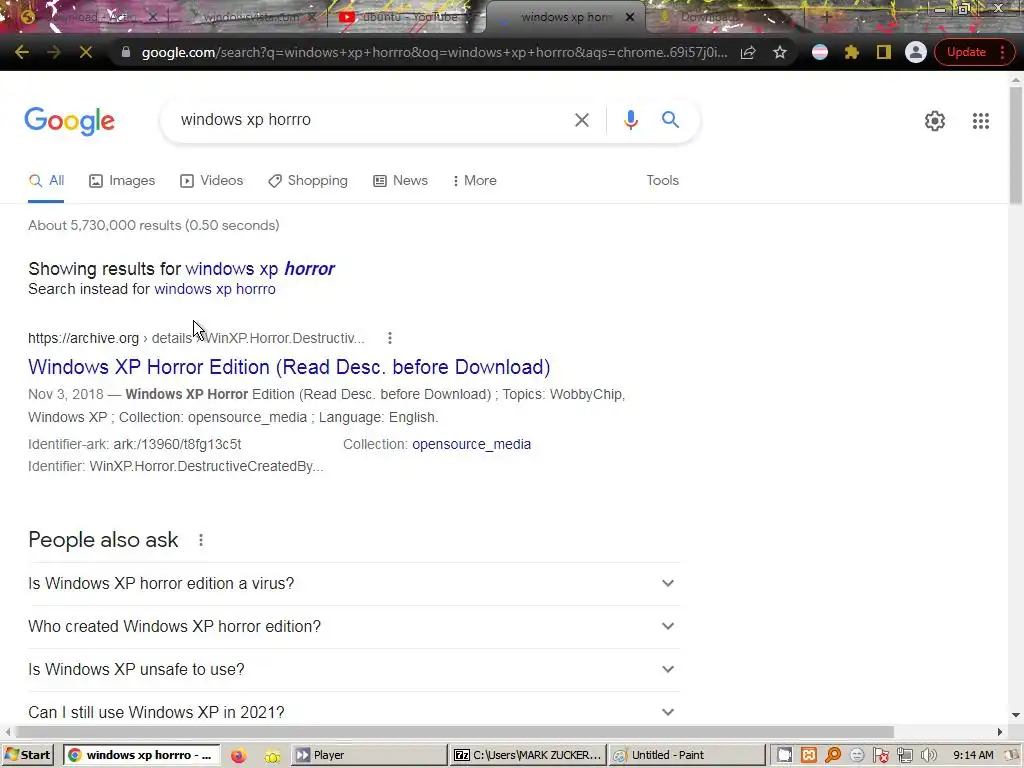Open the search Tools options
Screen dimensions: 1024x768
662,180
